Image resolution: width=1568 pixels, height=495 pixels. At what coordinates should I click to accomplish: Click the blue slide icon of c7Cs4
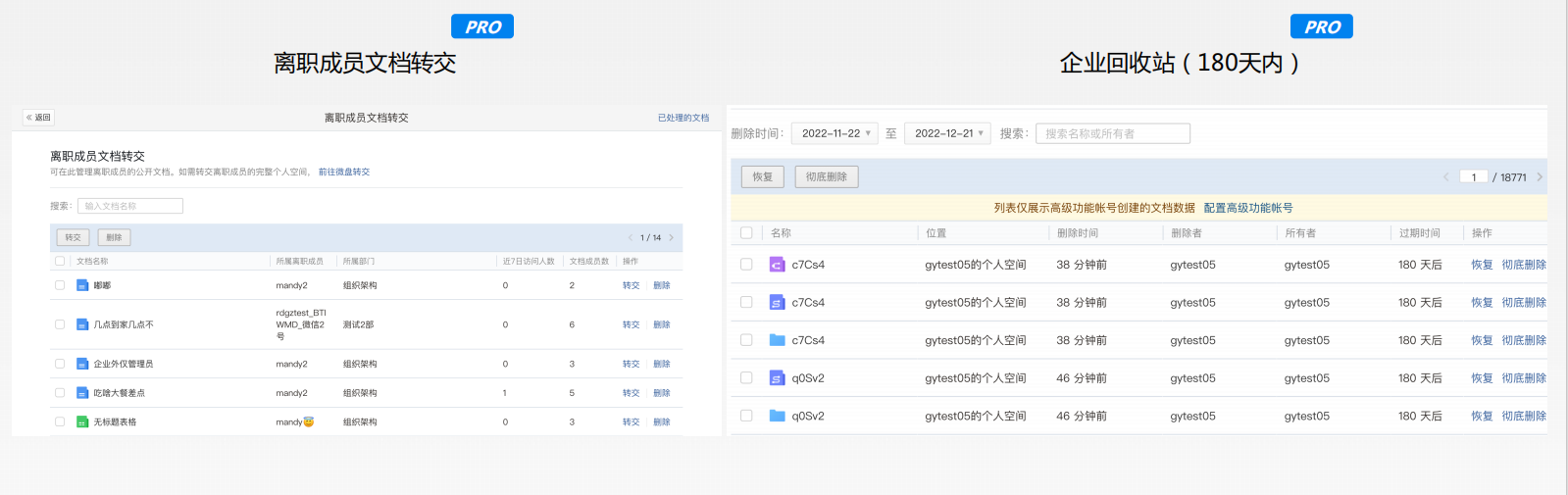coord(777,303)
